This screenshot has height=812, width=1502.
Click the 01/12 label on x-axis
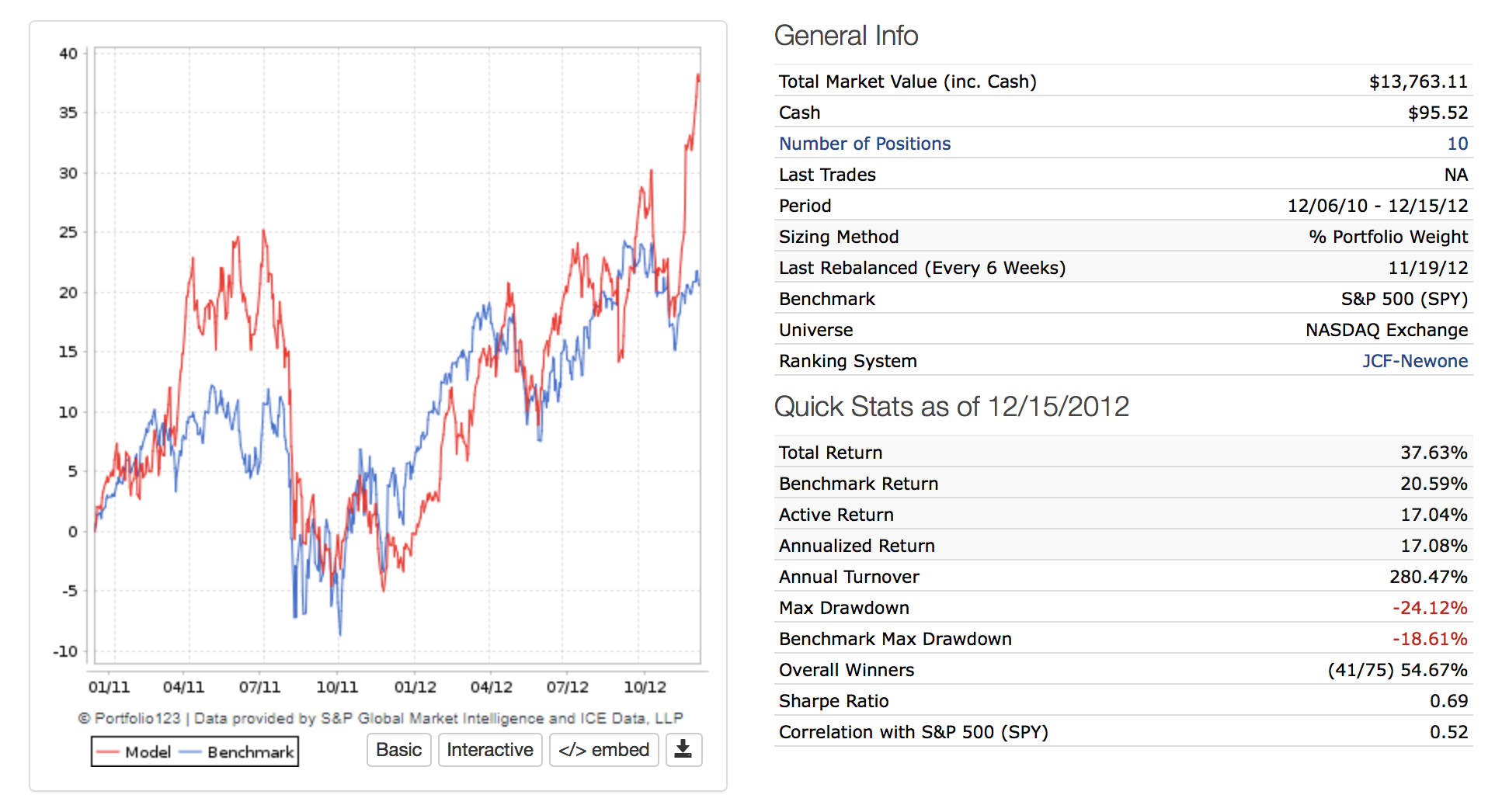[x=415, y=687]
